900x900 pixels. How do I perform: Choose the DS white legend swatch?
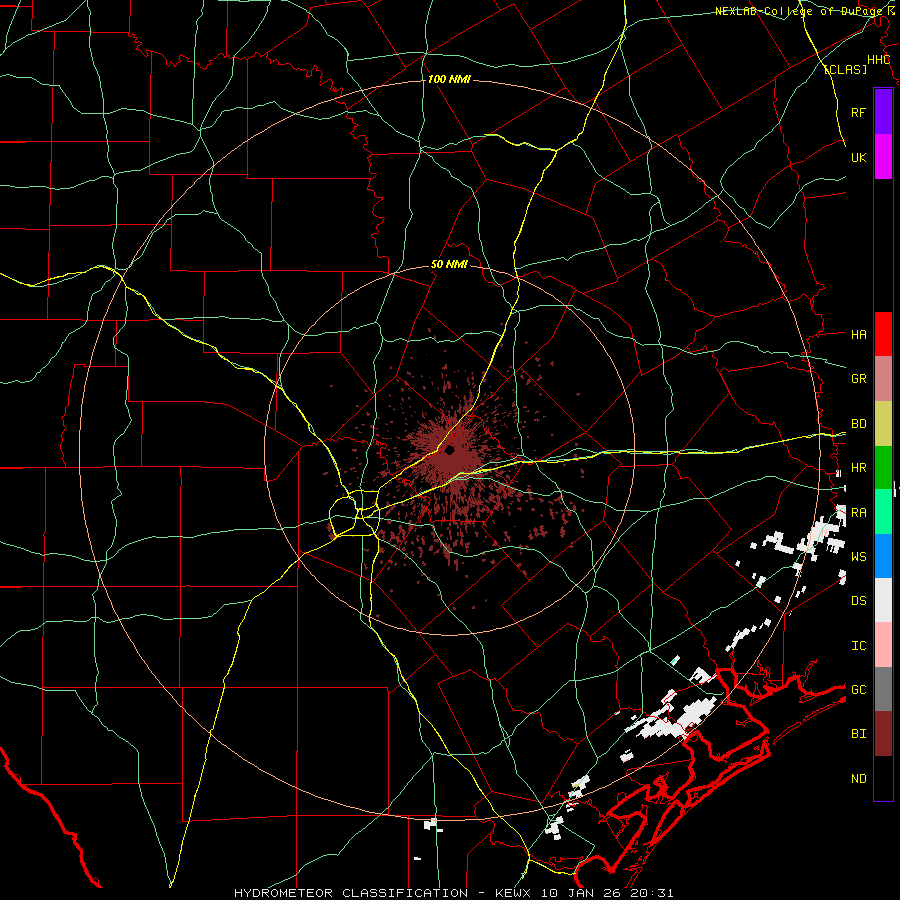pos(883,600)
